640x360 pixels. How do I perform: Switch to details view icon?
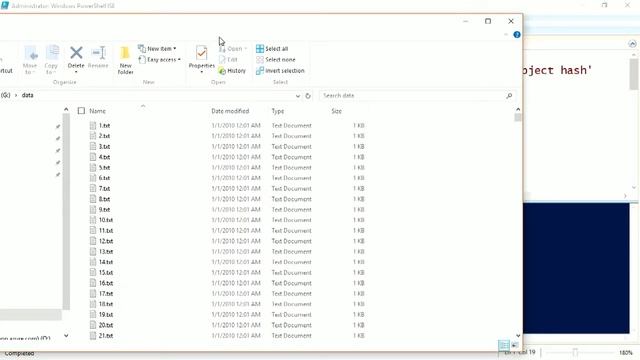[x=504, y=345]
